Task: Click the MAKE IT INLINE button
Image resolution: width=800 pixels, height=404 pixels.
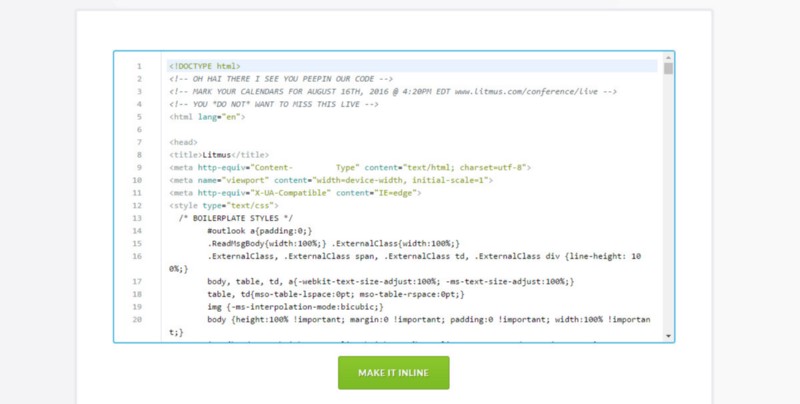Action: tap(393, 373)
